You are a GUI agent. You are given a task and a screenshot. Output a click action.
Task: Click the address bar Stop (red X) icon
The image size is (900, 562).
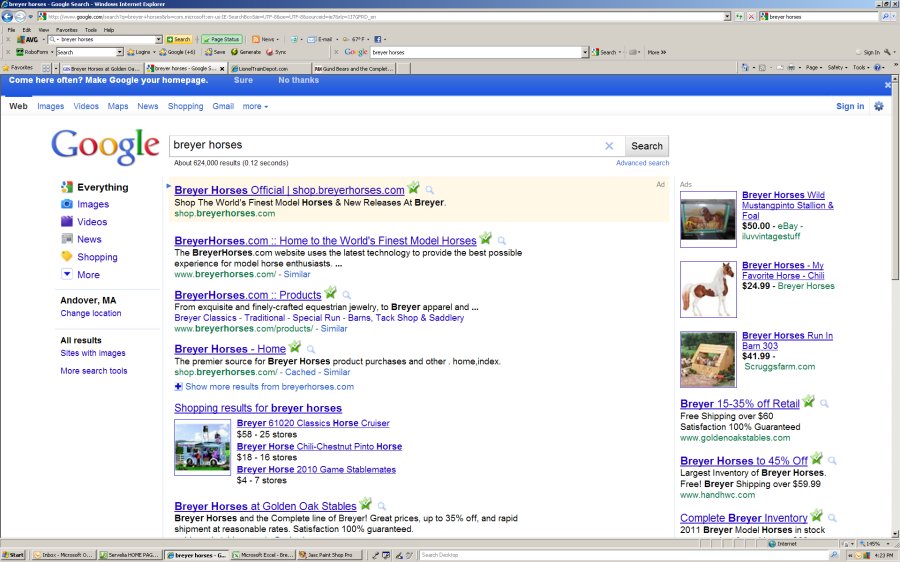tap(751, 17)
